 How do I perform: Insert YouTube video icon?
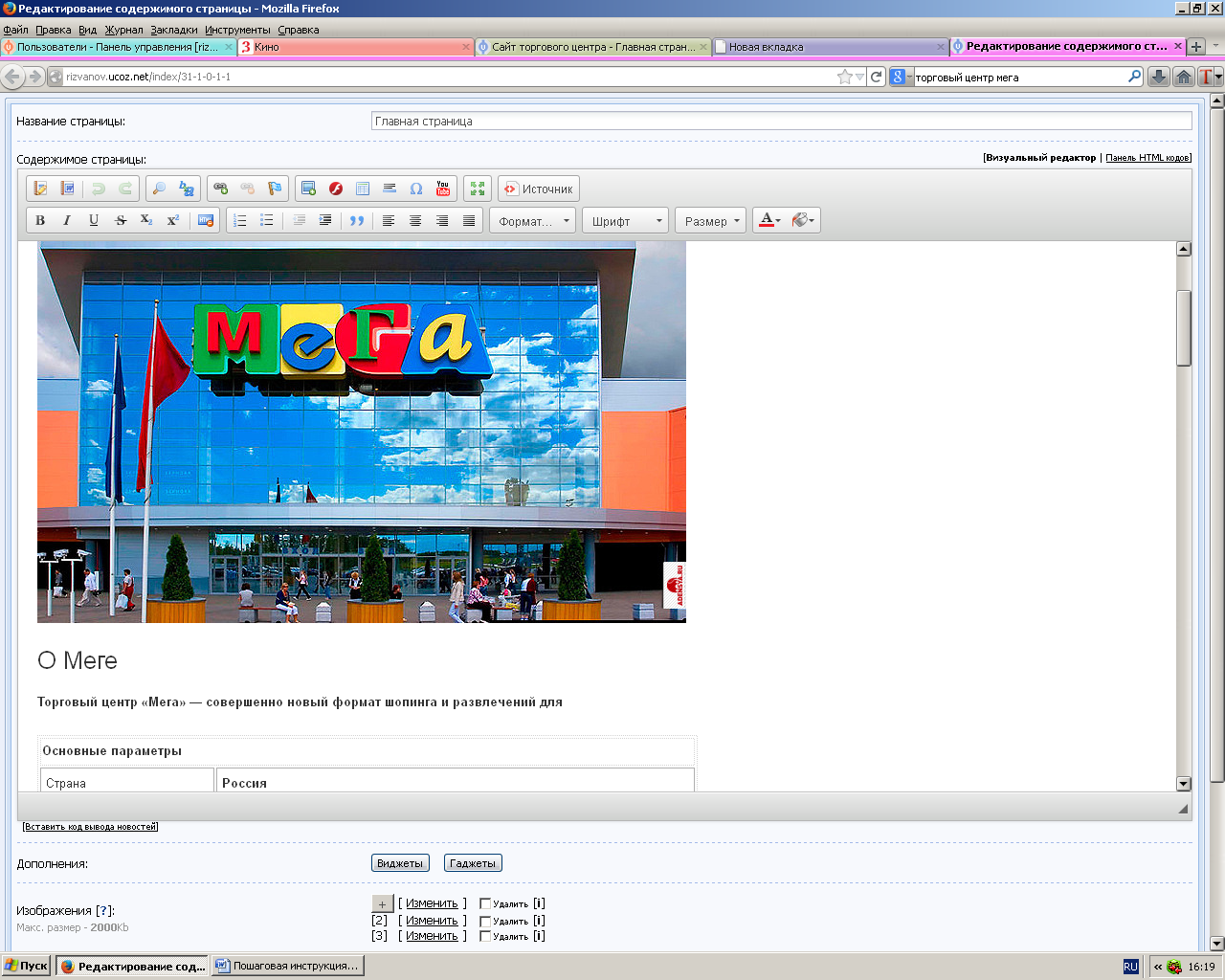442,189
